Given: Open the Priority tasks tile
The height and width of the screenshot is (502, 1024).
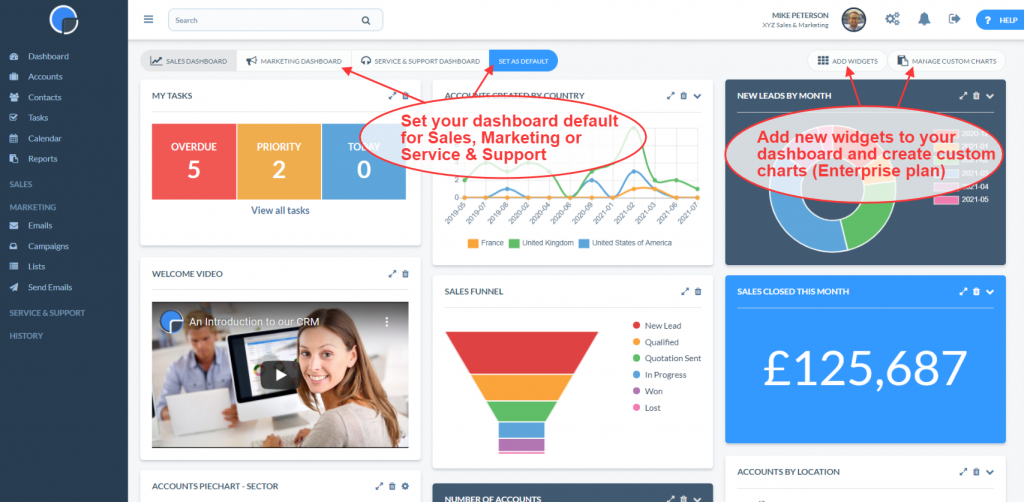Looking at the screenshot, I should 279,161.
